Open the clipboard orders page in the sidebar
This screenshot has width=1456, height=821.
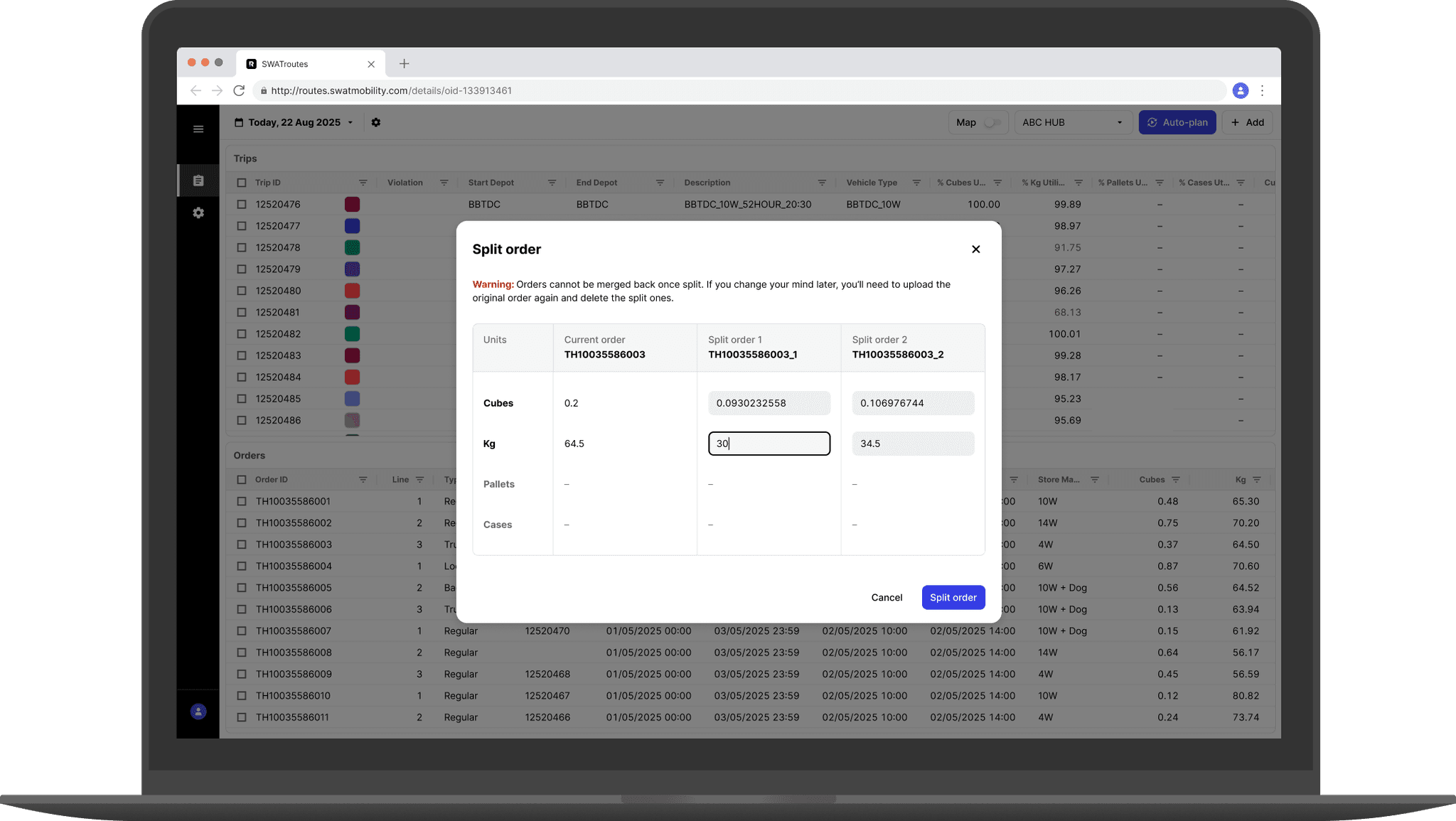point(198,181)
